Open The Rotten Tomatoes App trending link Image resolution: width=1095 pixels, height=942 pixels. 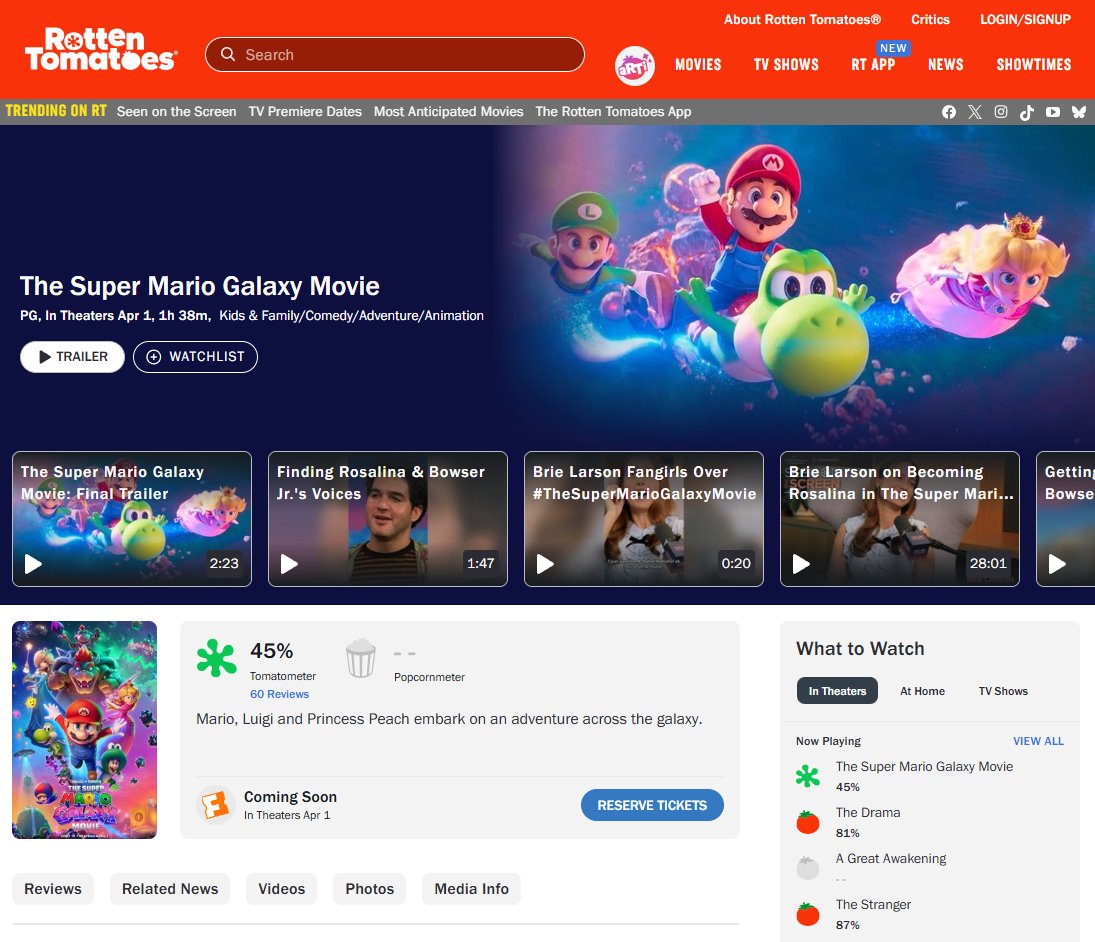click(x=613, y=112)
